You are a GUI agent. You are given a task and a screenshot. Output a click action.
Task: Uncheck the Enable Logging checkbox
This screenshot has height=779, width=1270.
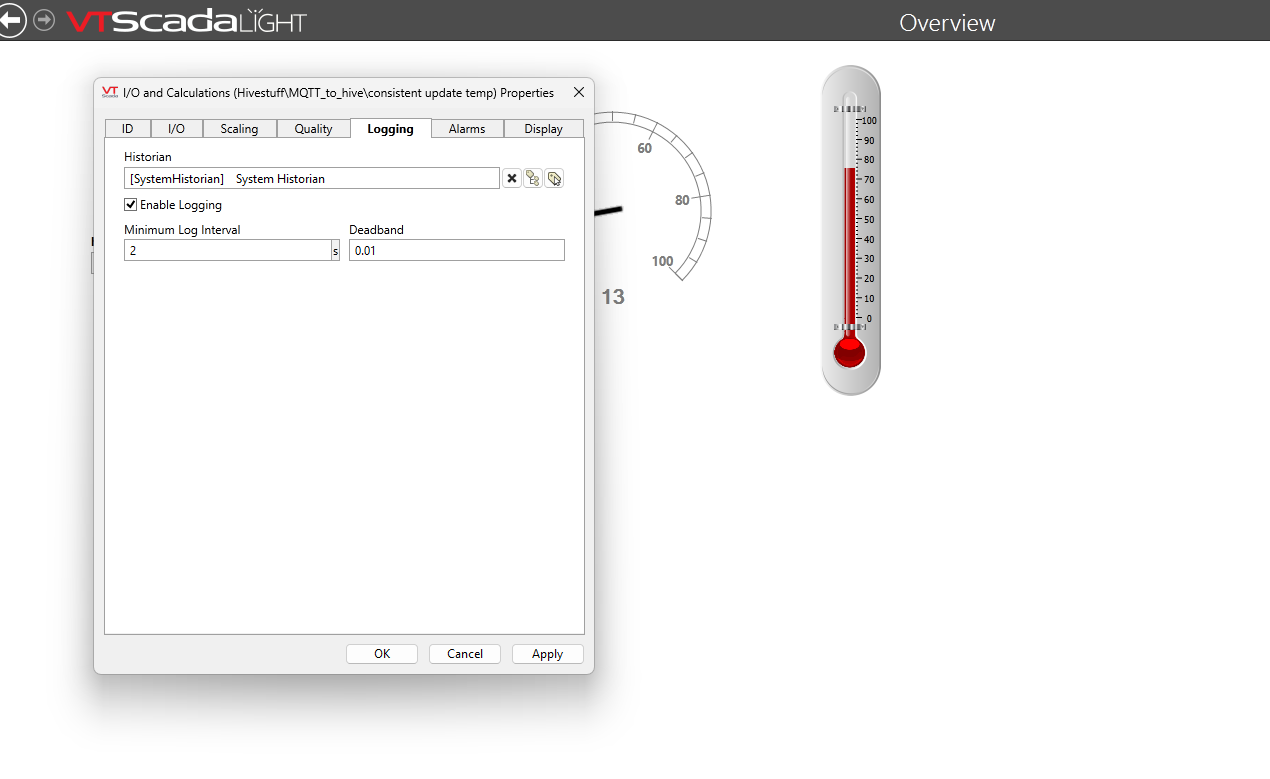pos(131,205)
